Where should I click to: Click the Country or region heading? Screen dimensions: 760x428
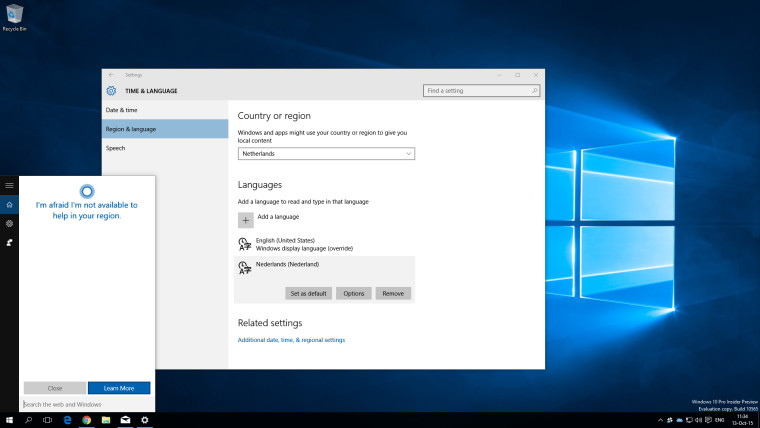click(274, 116)
